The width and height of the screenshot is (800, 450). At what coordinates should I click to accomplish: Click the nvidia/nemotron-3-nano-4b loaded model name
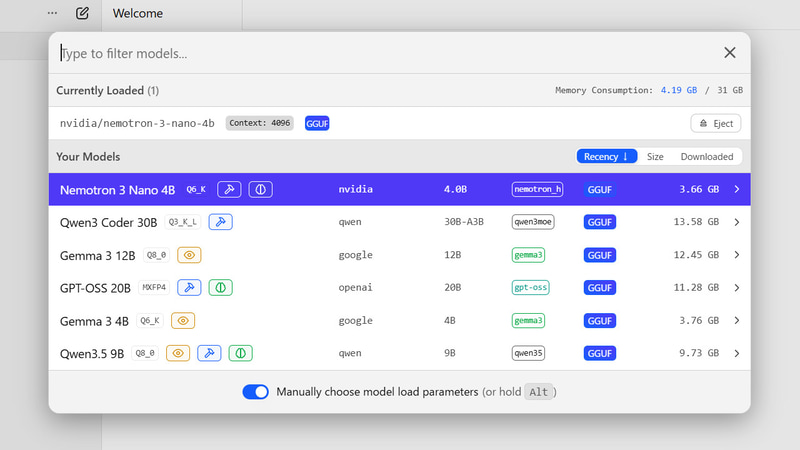coord(137,123)
